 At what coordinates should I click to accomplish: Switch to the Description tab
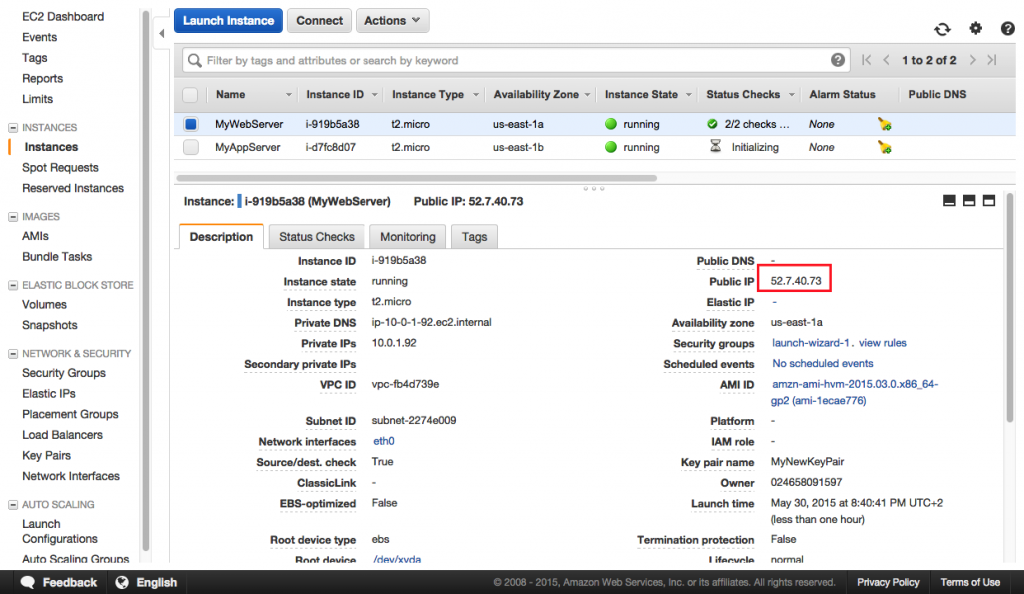pyautogui.click(x=221, y=236)
